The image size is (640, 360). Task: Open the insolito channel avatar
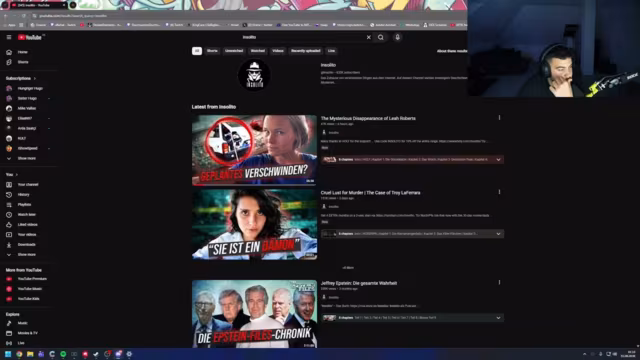point(254,75)
